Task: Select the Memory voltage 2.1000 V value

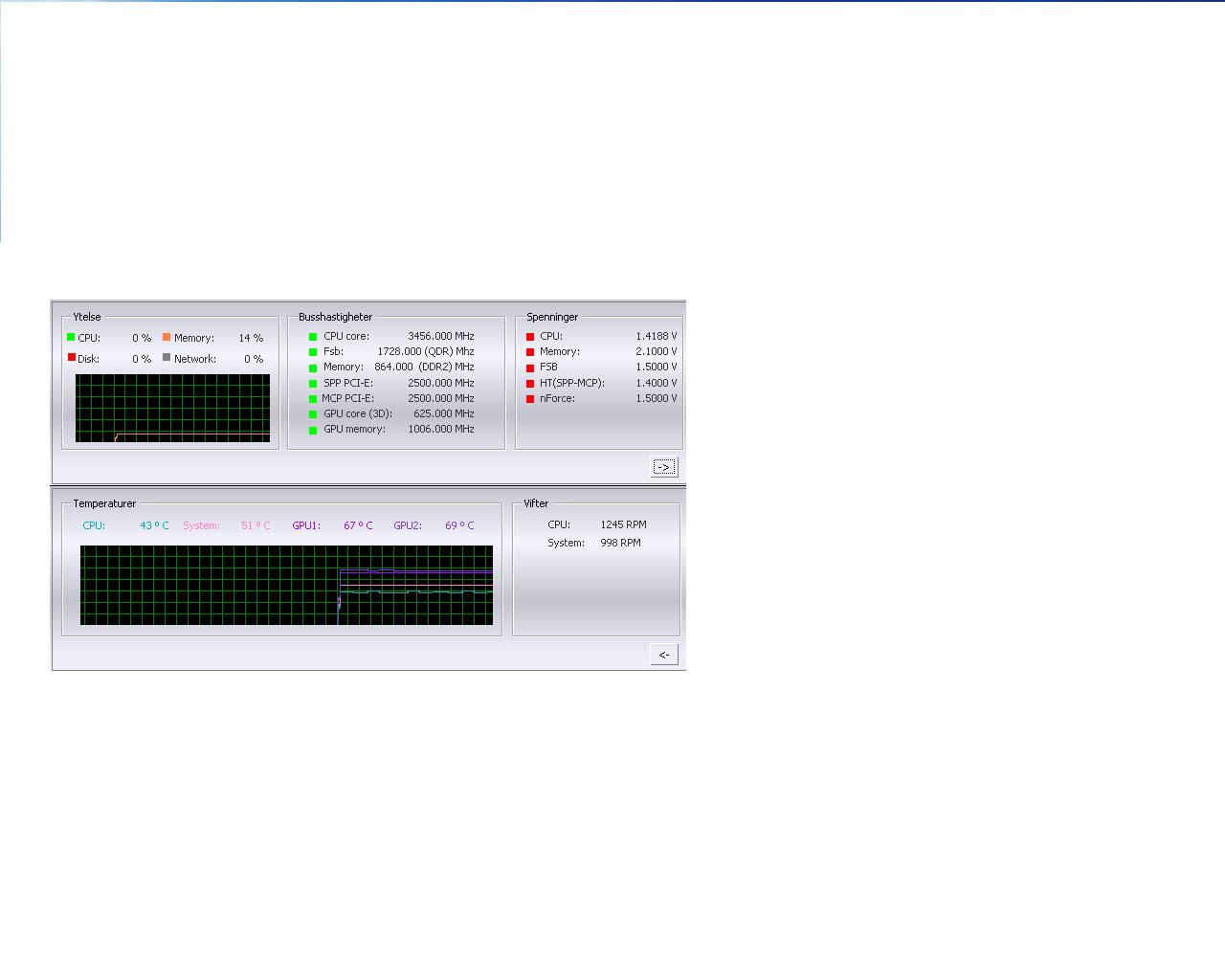Action: coord(657,351)
